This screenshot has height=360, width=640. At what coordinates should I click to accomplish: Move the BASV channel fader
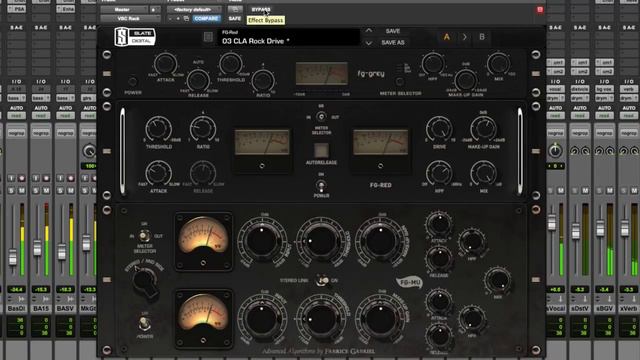(x=62, y=252)
